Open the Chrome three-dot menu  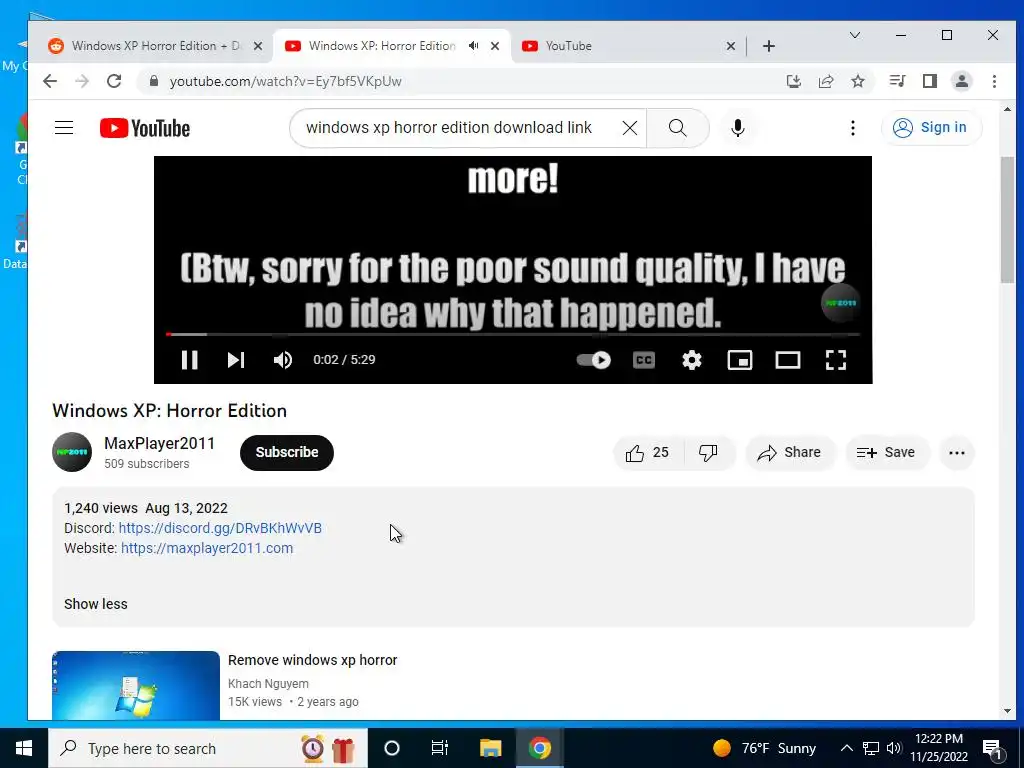point(994,81)
